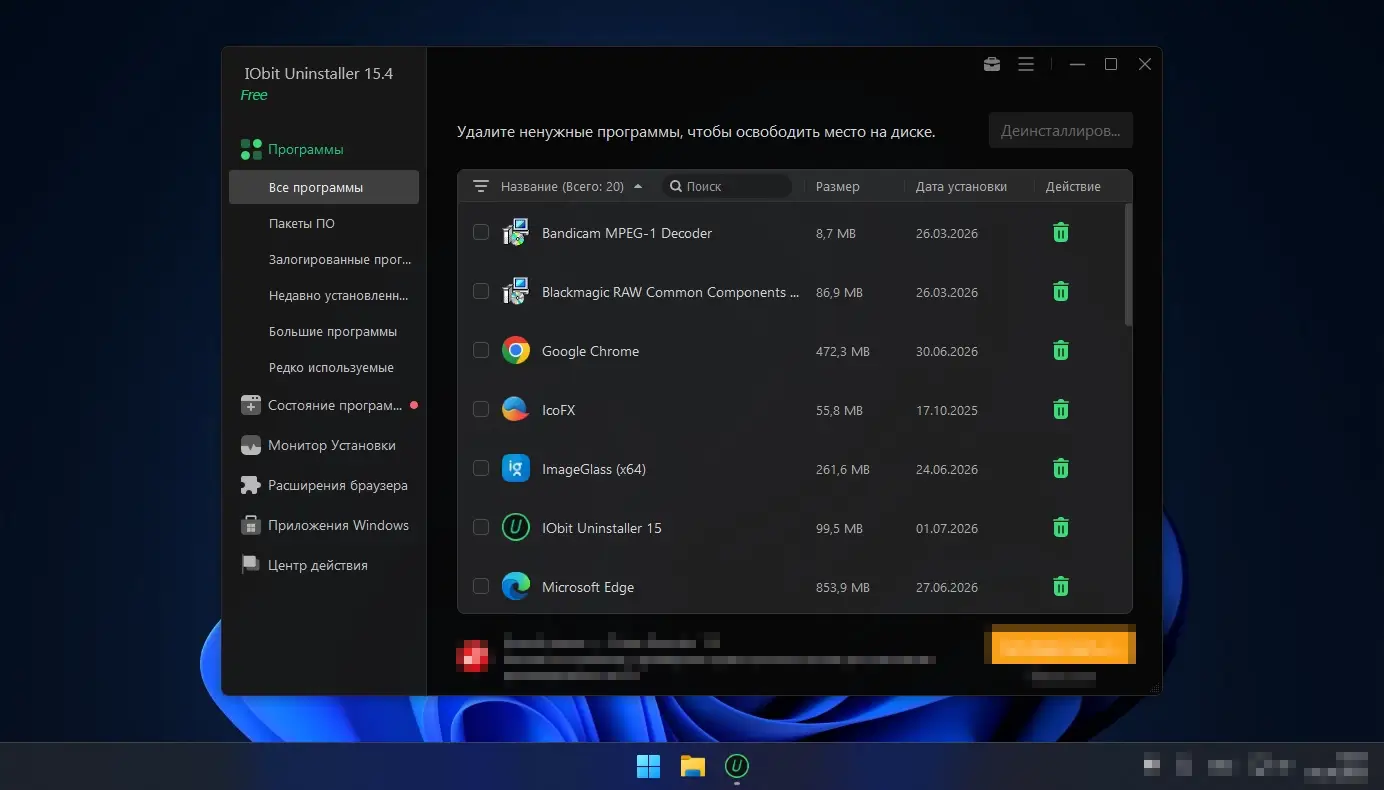Tick the checkbox for Blackmagic RAW Common Components

click(x=481, y=292)
